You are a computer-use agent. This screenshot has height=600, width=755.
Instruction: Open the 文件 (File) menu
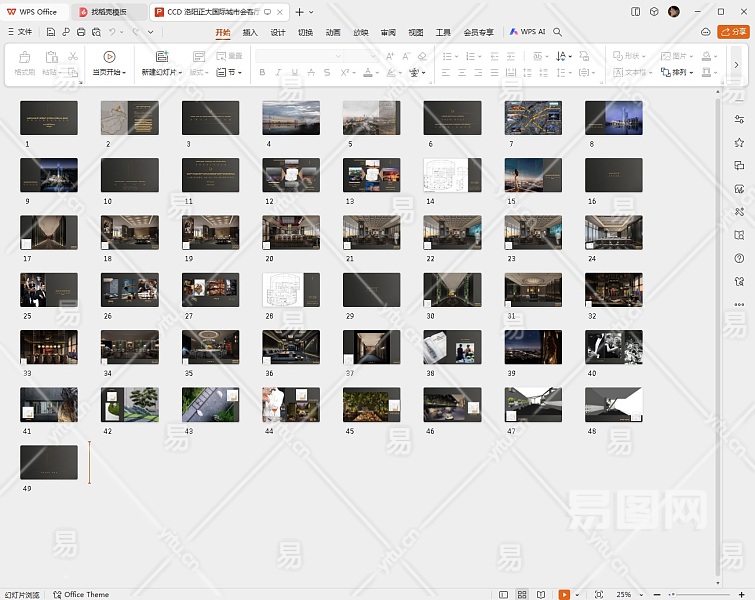pyautogui.click(x=20, y=32)
